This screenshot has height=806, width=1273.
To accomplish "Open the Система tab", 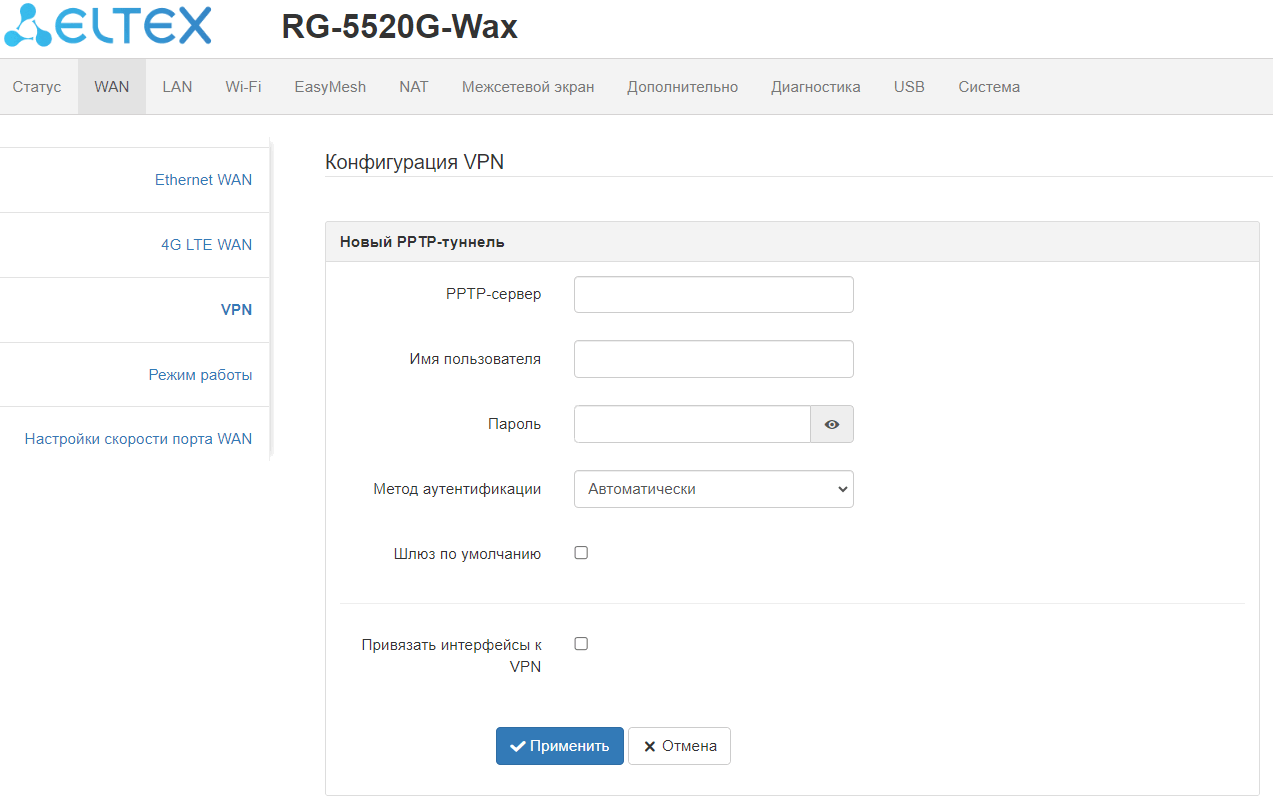I will pyautogui.click(x=989, y=87).
